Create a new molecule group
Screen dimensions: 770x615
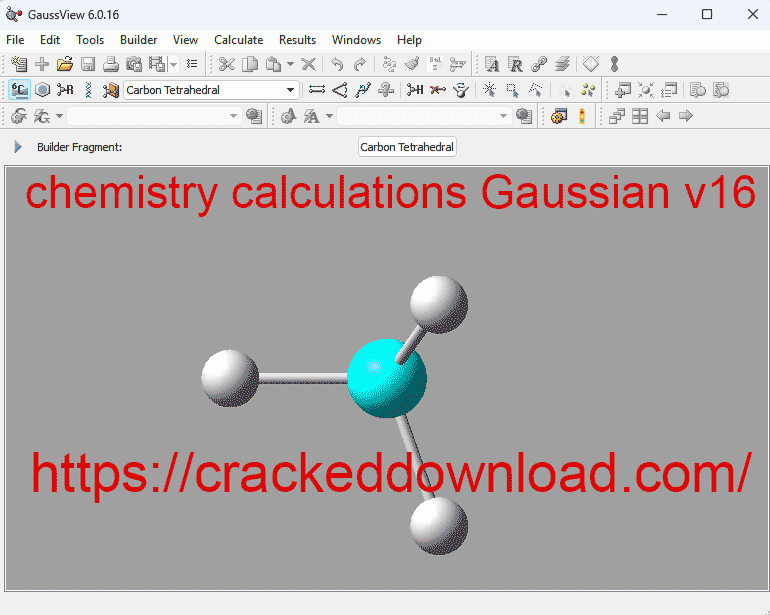(x=19, y=64)
